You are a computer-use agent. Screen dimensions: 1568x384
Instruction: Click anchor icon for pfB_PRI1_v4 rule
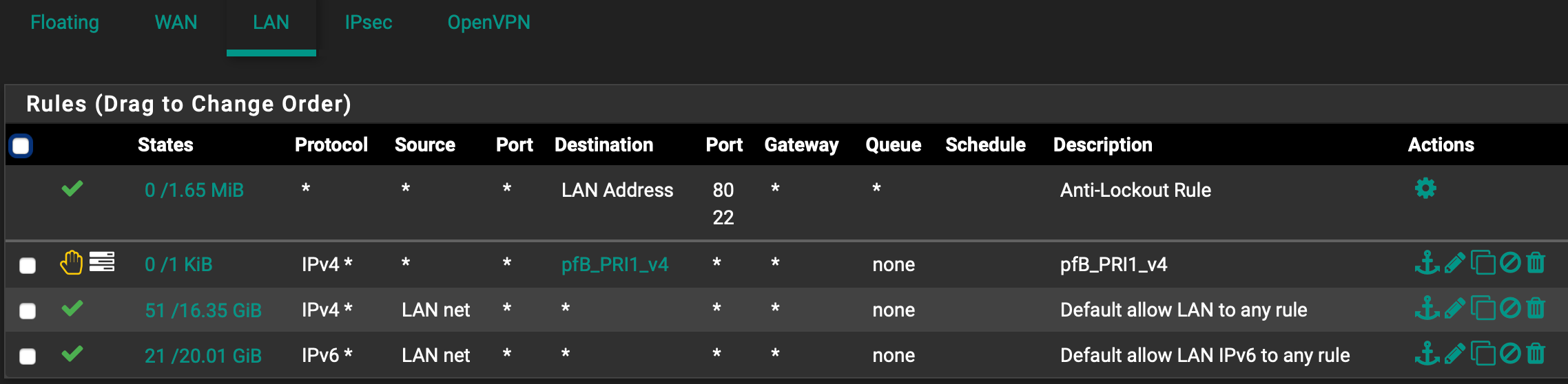[x=1427, y=263]
